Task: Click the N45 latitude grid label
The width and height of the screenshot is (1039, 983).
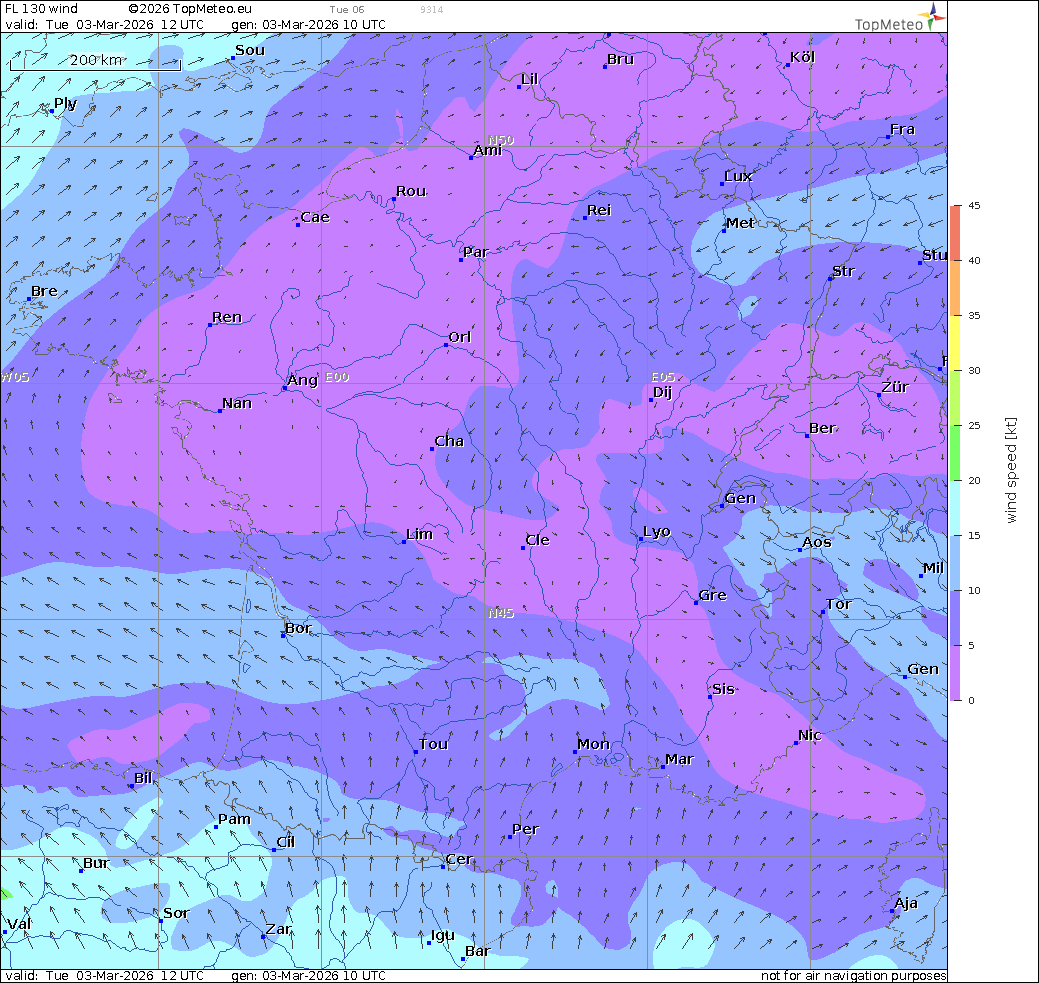Action: point(501,613)
